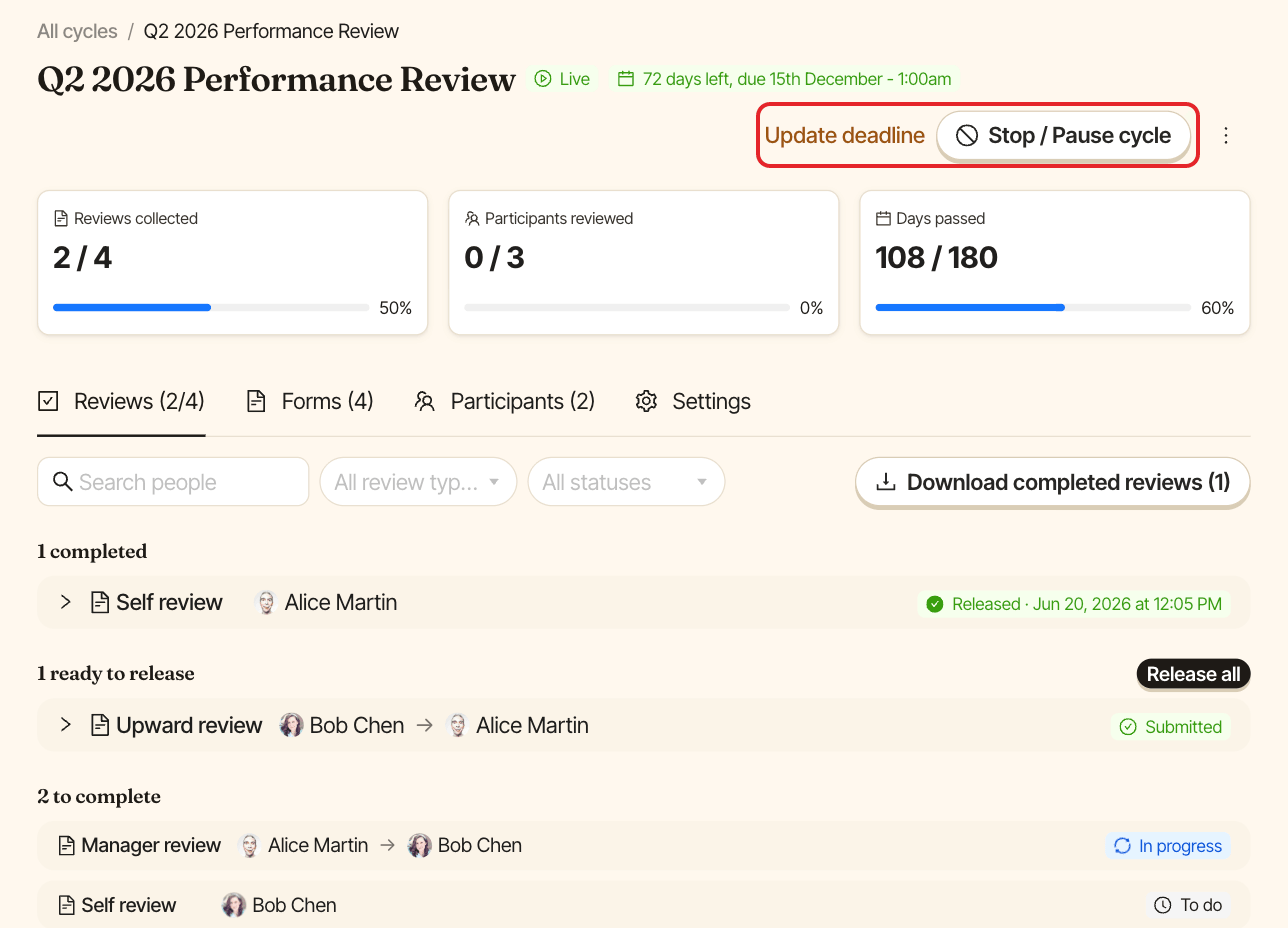
Task: Click the clock icon on To do badge
Action: pos(1163,905)
